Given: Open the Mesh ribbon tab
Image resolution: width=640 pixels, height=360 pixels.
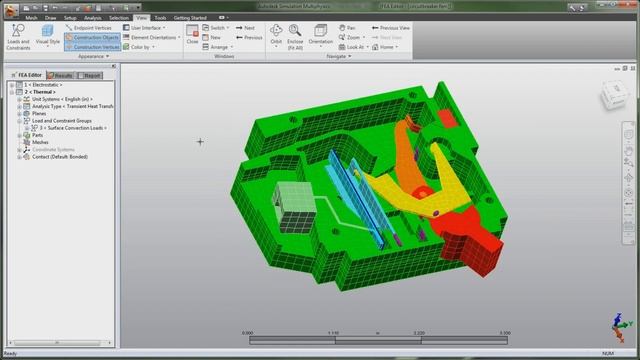Looking at the screenshot, I should [x=31, y=18].
